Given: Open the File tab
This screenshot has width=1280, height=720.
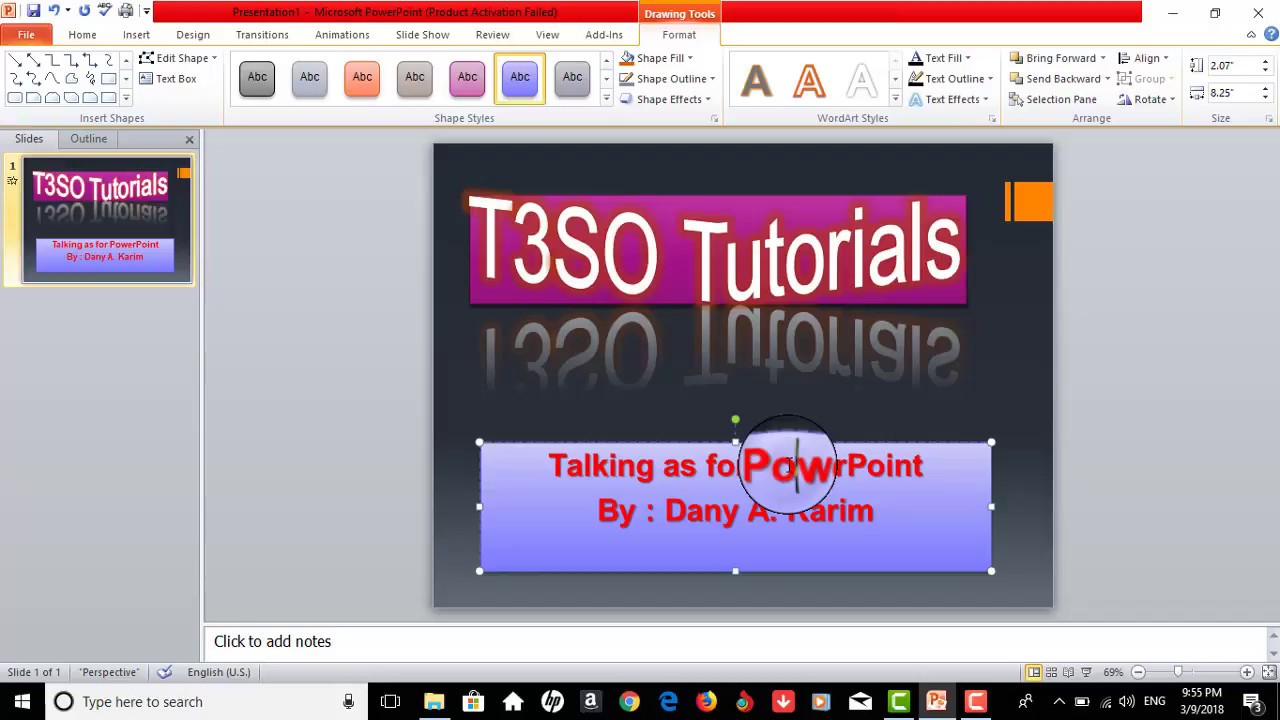Looking at the screenshot, I should point(26,34).
